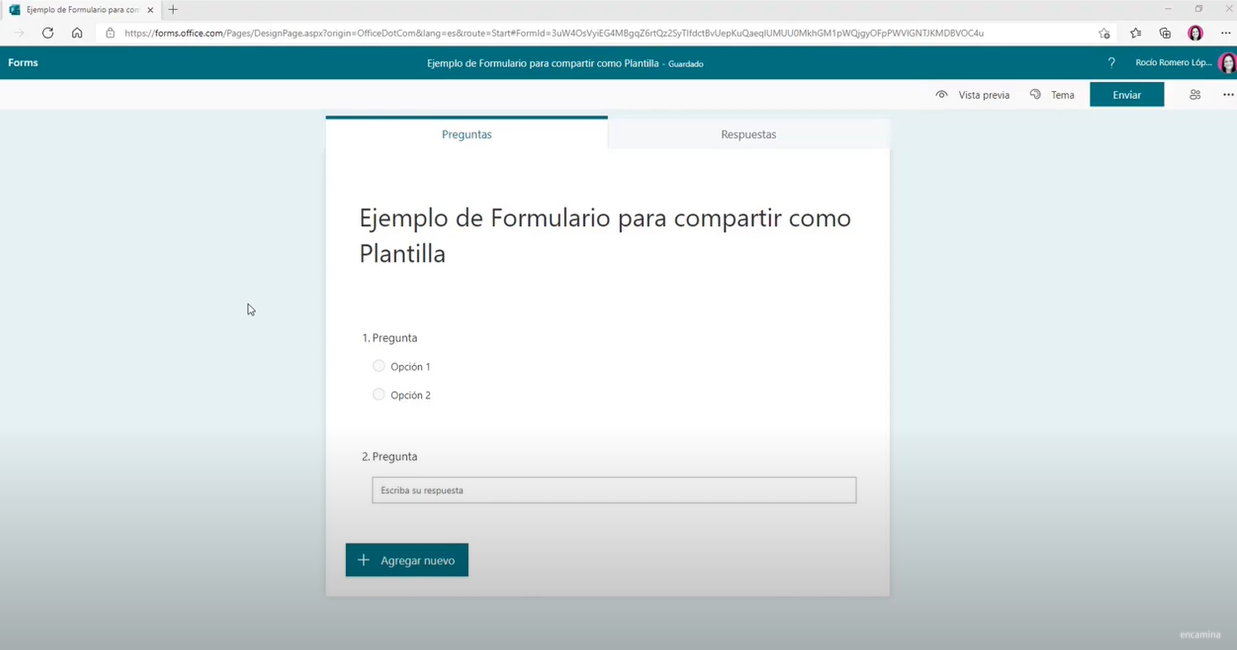Open Edge settings menu via ellipsis
Screen dimensions: 1237x650
1226,33
